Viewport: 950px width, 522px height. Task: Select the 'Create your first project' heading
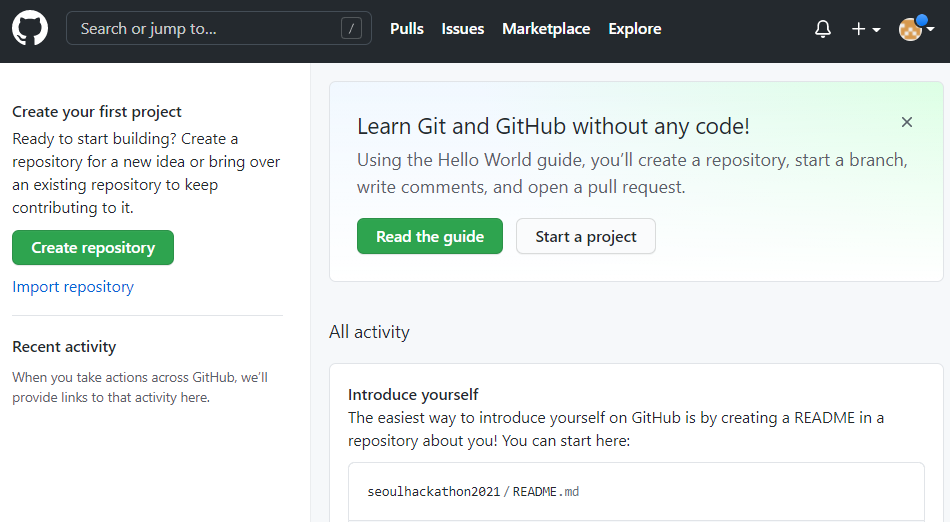97,112
